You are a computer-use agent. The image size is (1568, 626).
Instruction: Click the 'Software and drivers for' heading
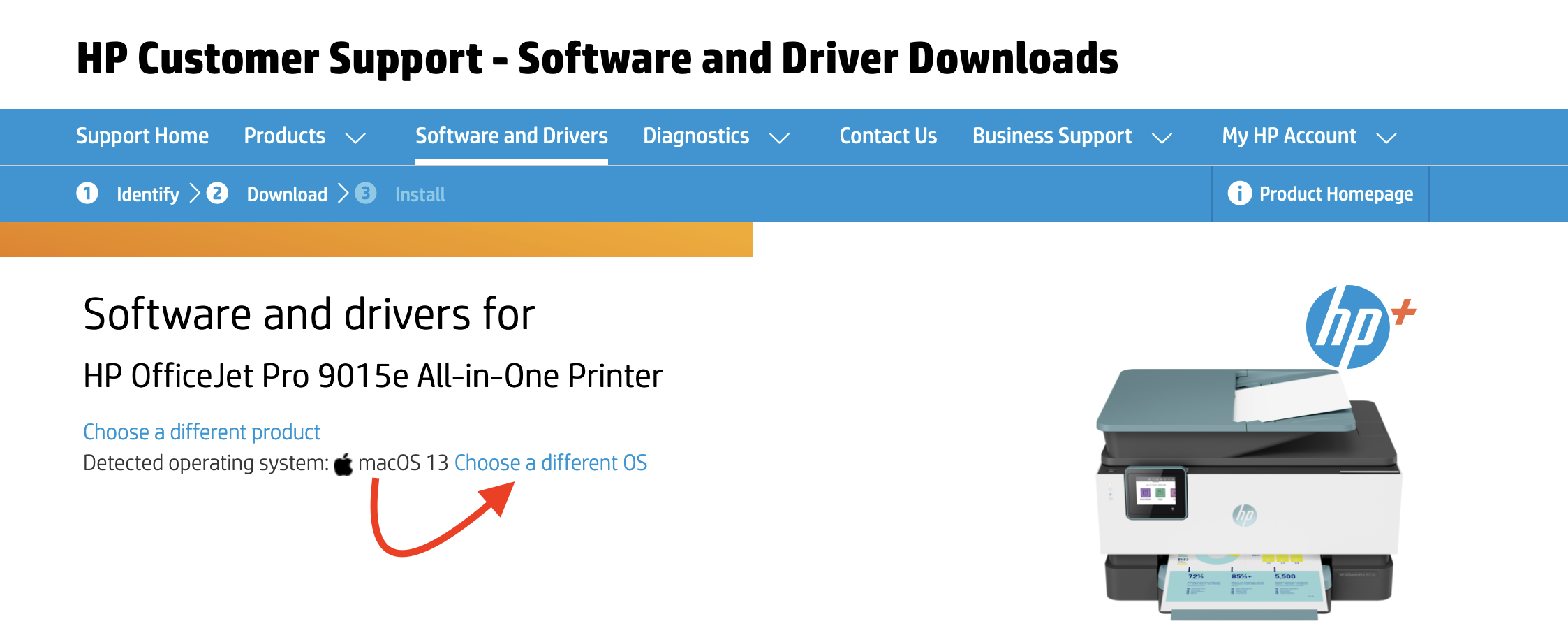[309, 314]
